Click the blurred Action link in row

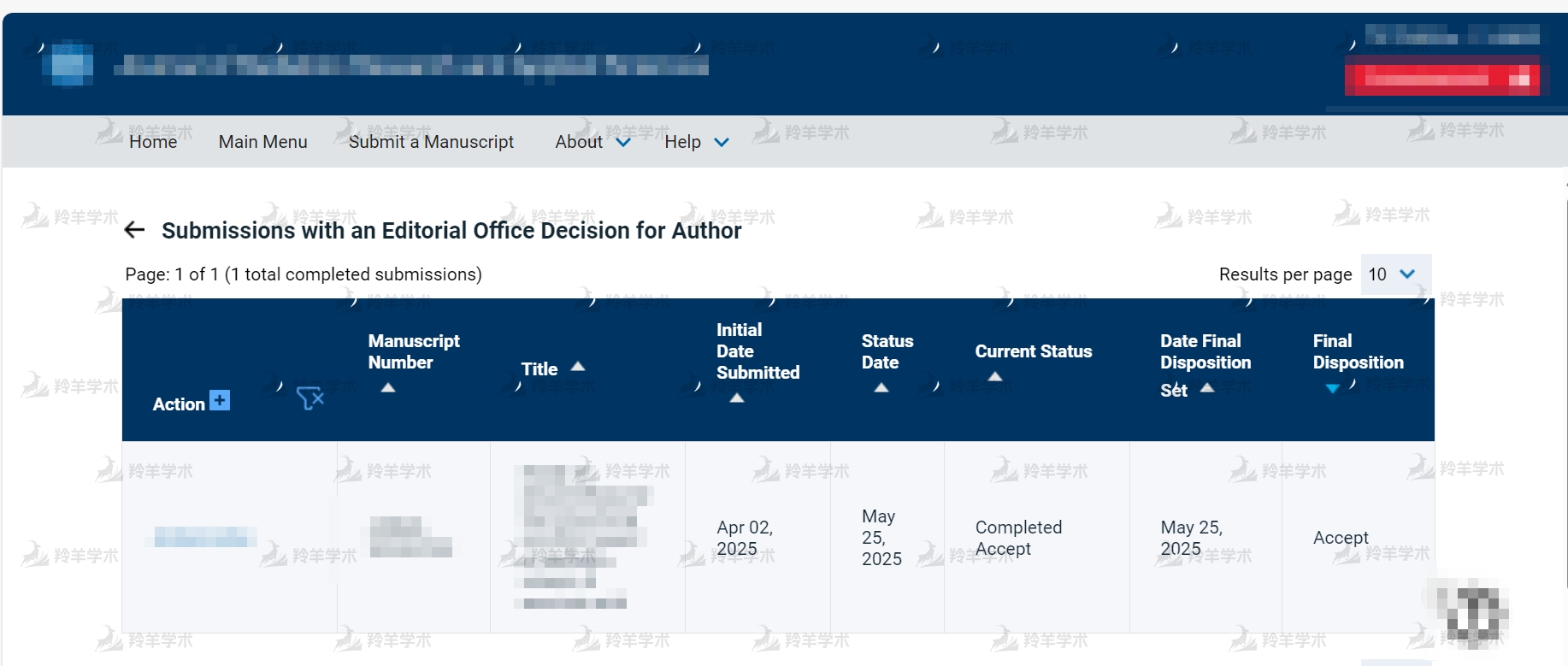(x=203, y=537)
